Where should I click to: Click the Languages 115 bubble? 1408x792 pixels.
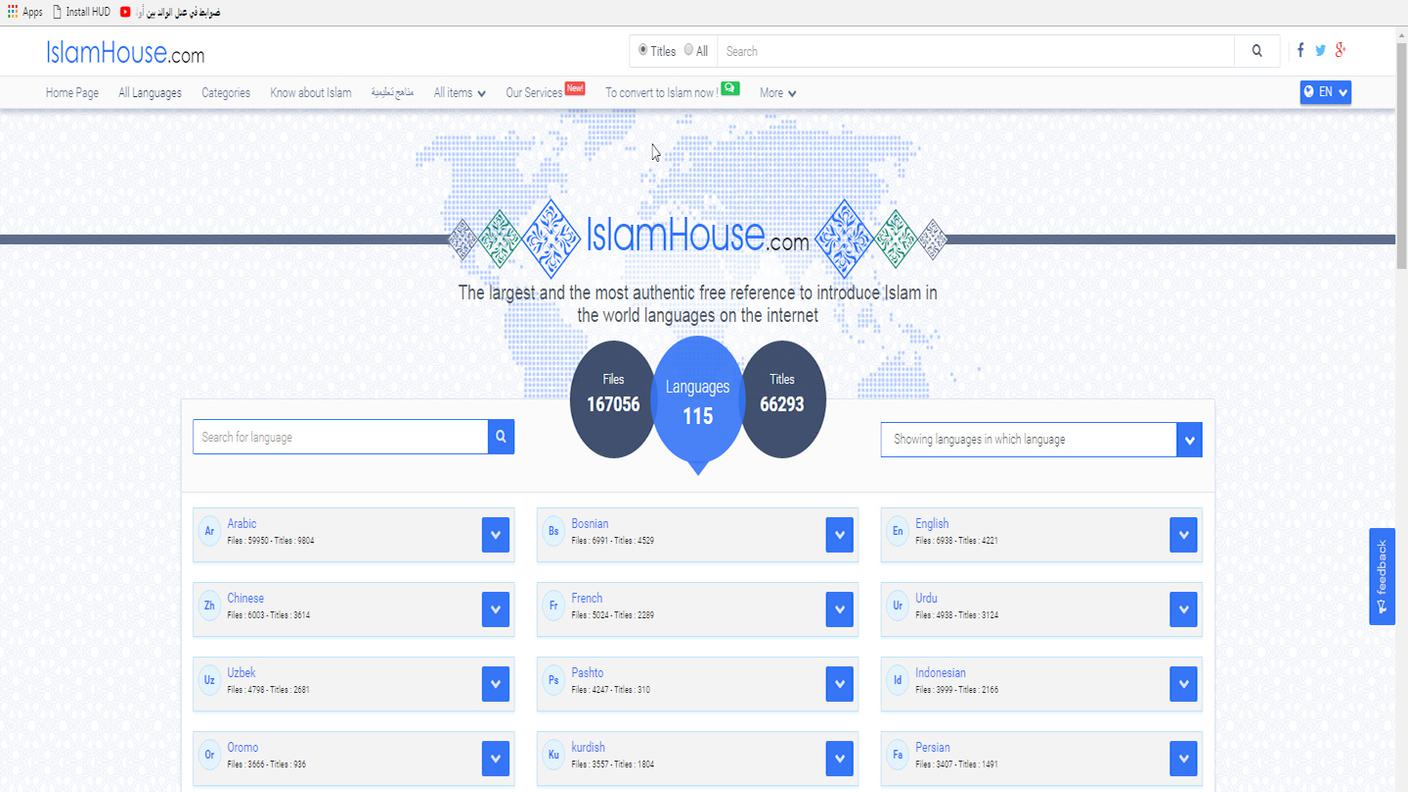click(x=698, y=400)
